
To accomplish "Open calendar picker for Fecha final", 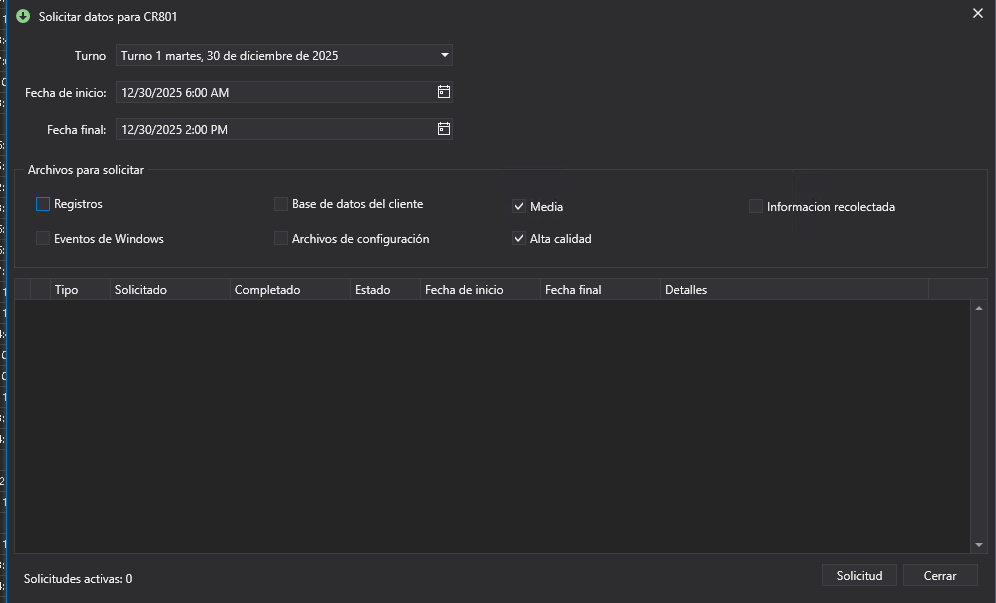I will 444,129.
